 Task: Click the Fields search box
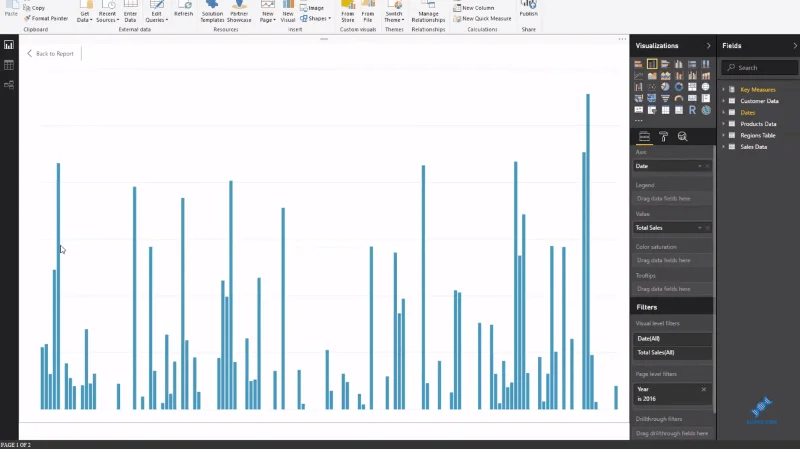click(760, 67)
